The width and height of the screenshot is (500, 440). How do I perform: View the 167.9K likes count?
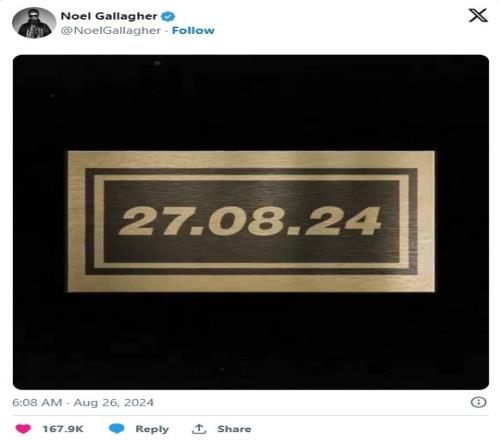tap(63, 429)
